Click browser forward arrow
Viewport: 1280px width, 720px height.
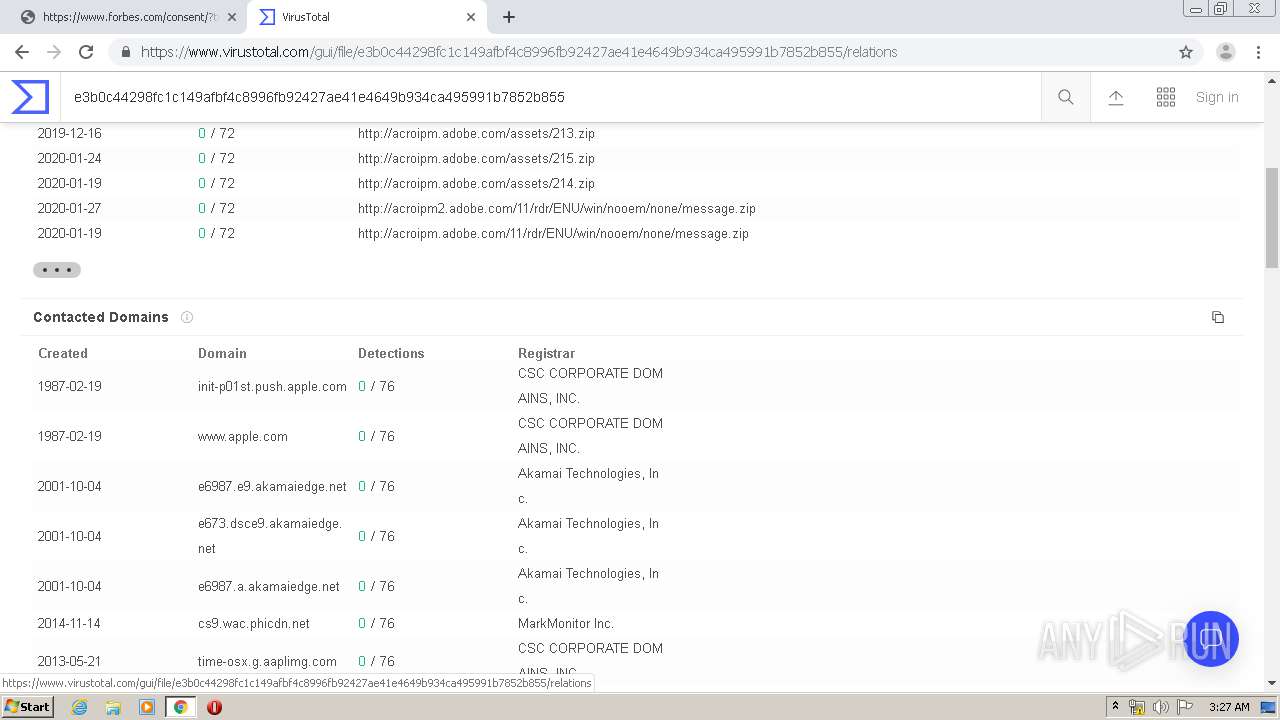pos(54,52)
